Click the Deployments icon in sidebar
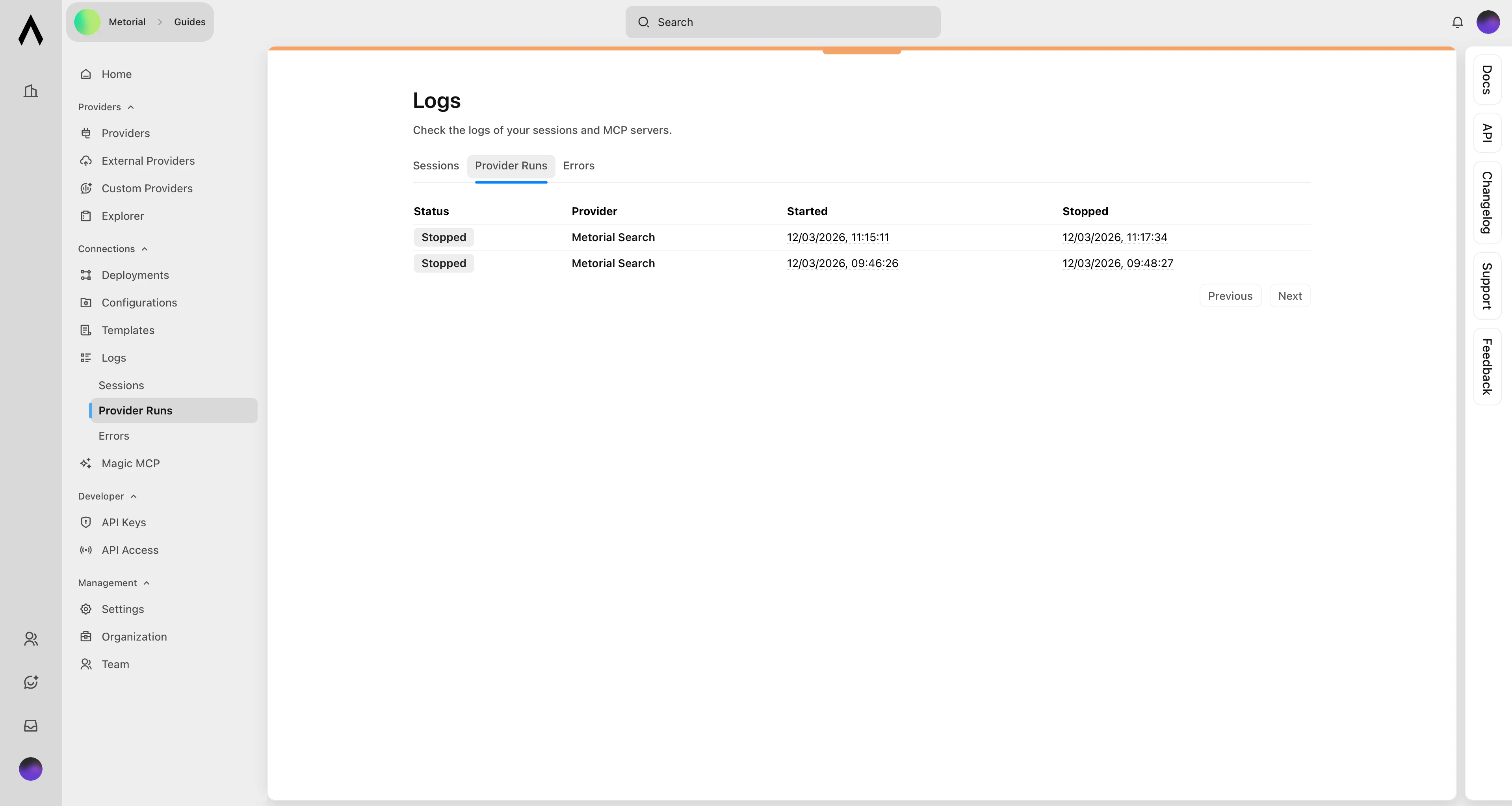The width and height of the screenshot is (1512, 806). 86,275
